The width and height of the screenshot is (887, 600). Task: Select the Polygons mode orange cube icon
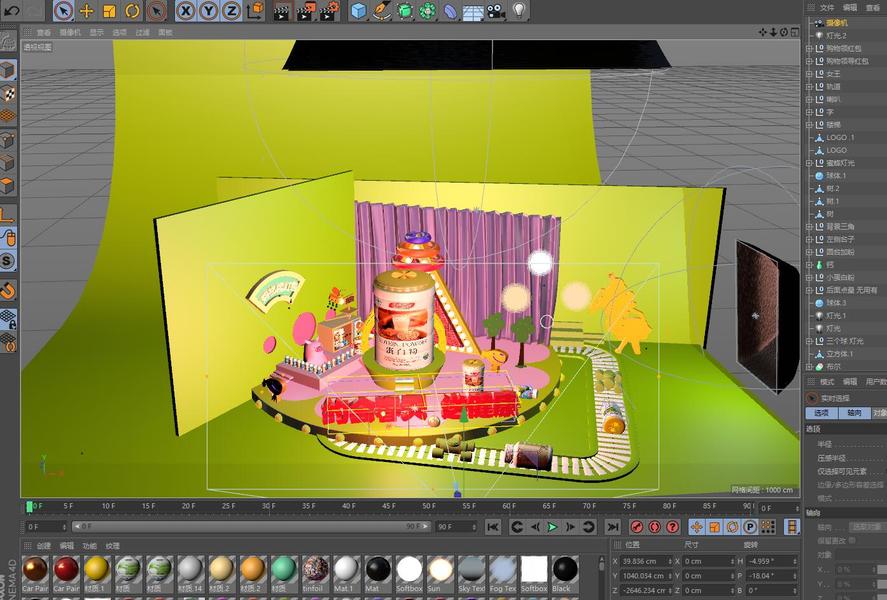click(8, 186)
